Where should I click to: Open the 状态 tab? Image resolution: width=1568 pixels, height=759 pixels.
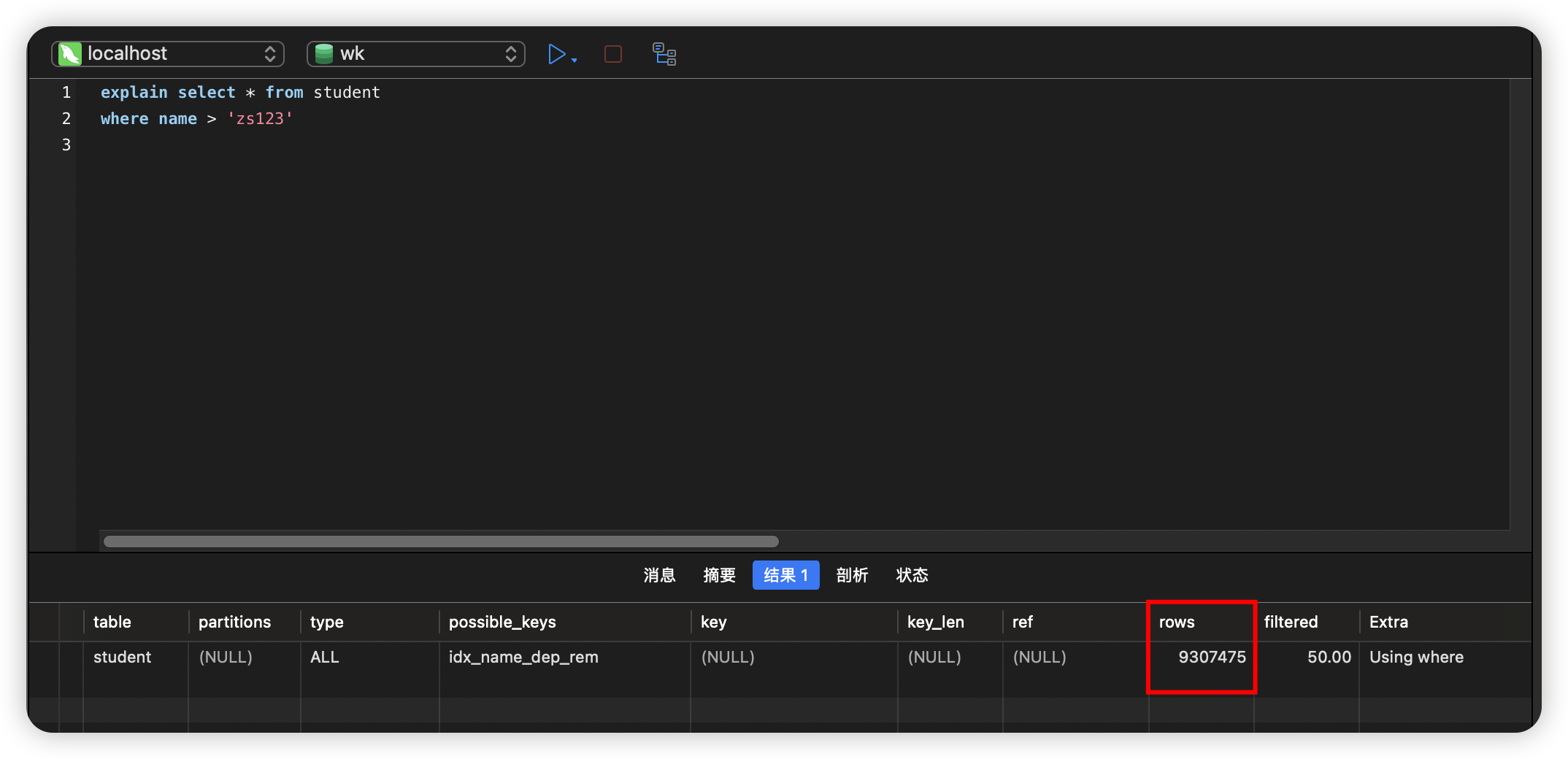[x=912, y=575]
